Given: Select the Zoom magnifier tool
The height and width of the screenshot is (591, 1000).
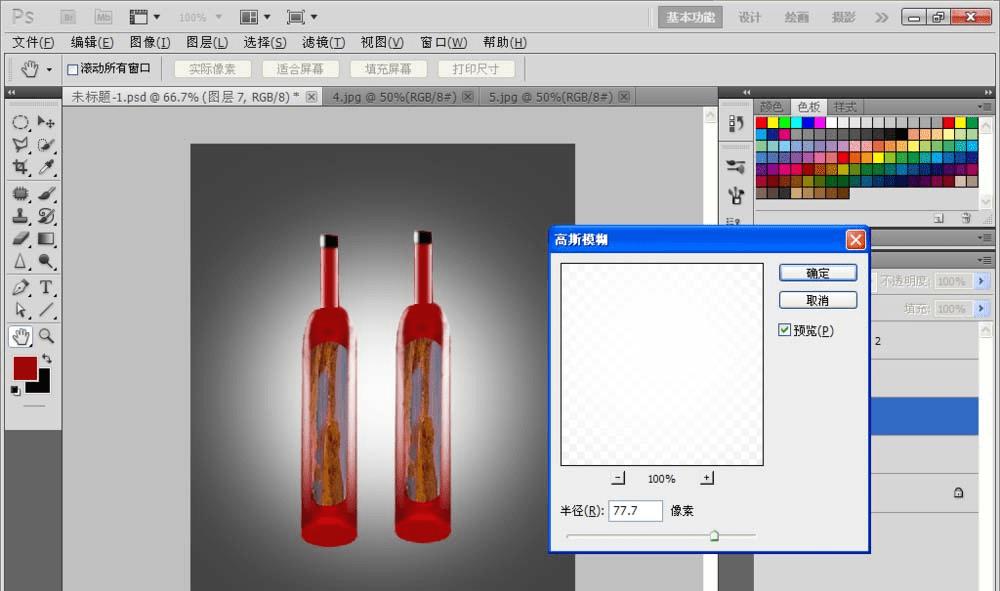Looking at the screenshot, I should pyautogui.click(x=45, y=336).
